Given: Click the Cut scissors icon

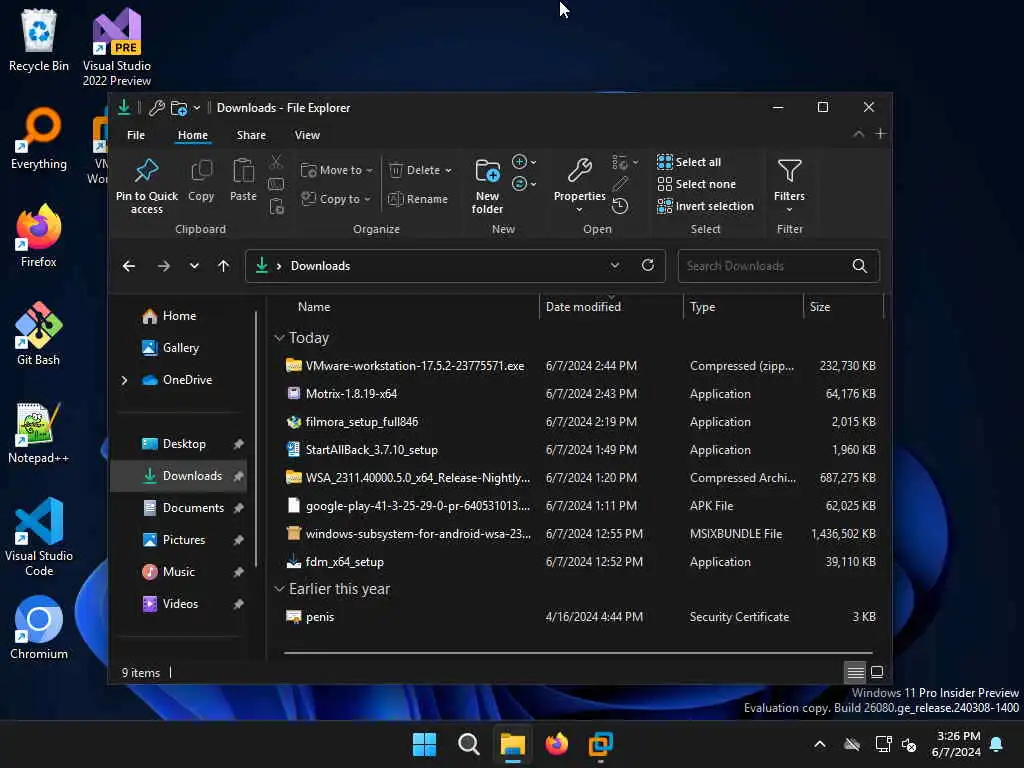Looking at the screenshot, I should tap(276, 161).
